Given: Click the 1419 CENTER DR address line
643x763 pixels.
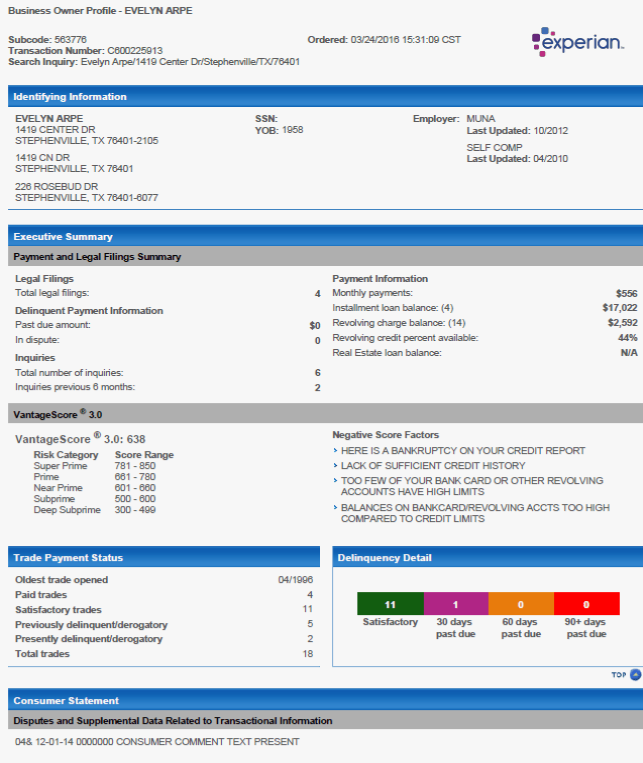Looking at the screenshot, I should [55, 129].
